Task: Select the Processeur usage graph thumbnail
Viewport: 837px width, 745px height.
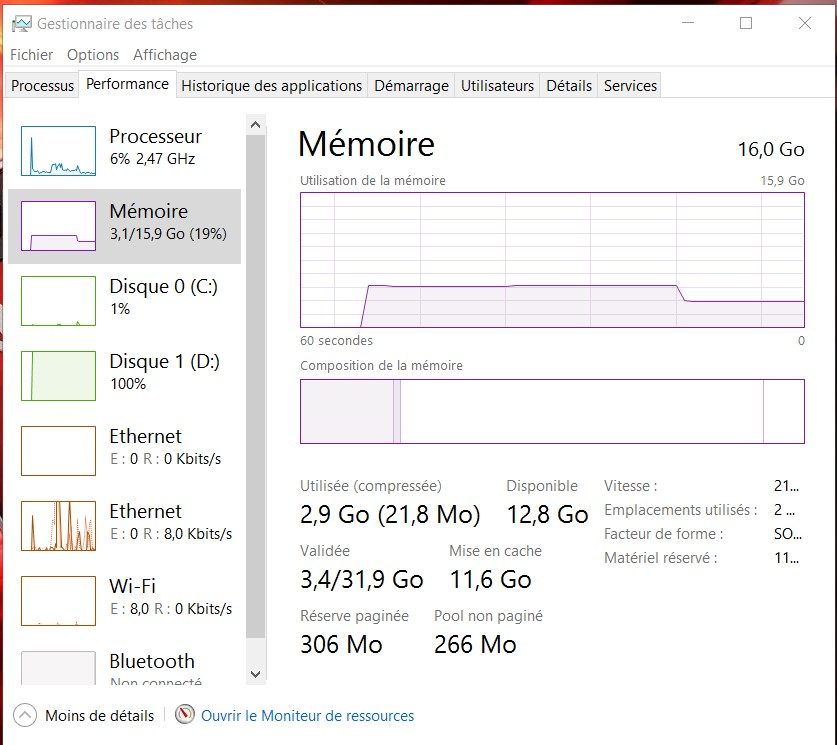Action: (x=58, y=151)
